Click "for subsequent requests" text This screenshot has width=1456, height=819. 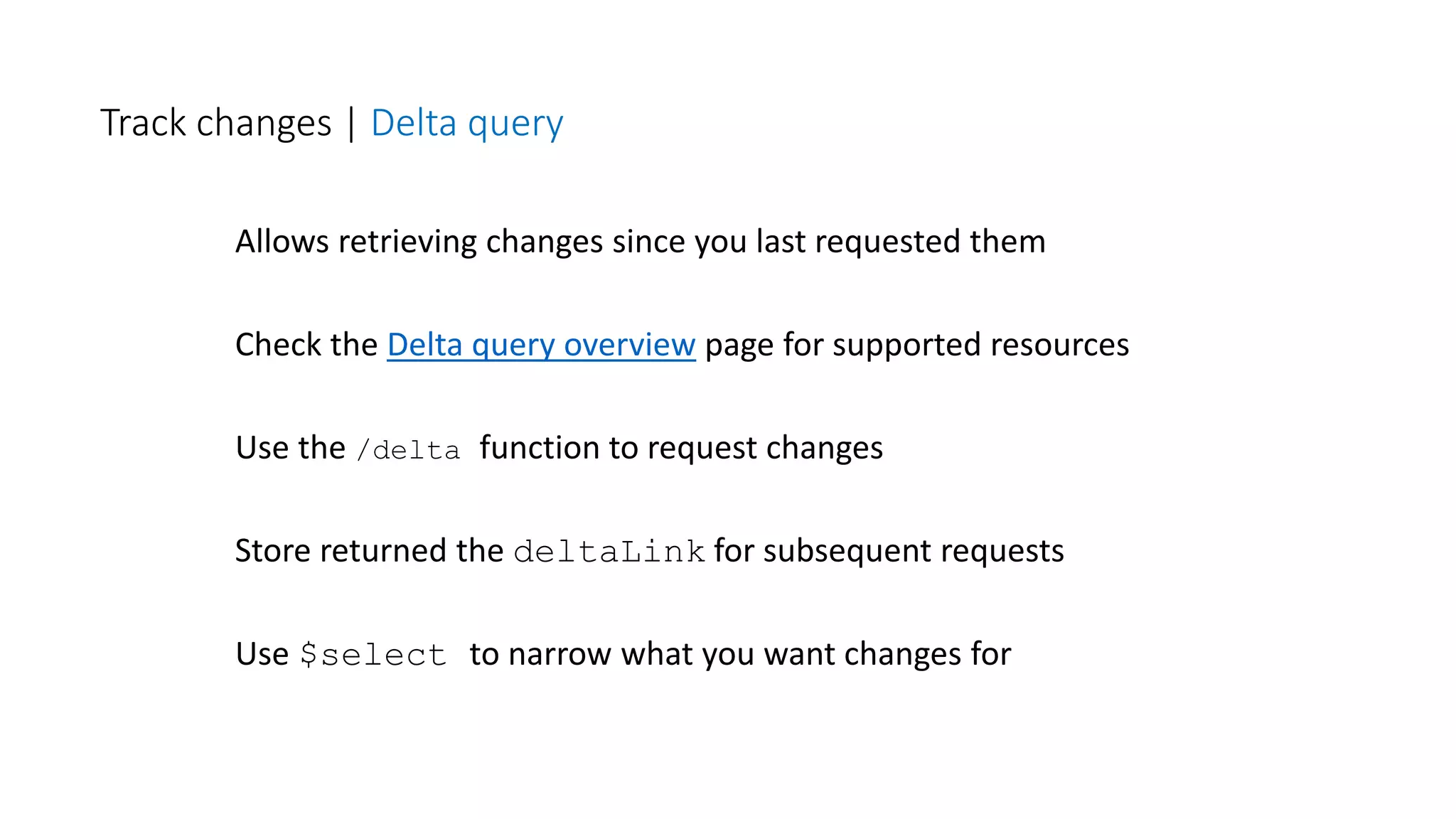[889, 552]
